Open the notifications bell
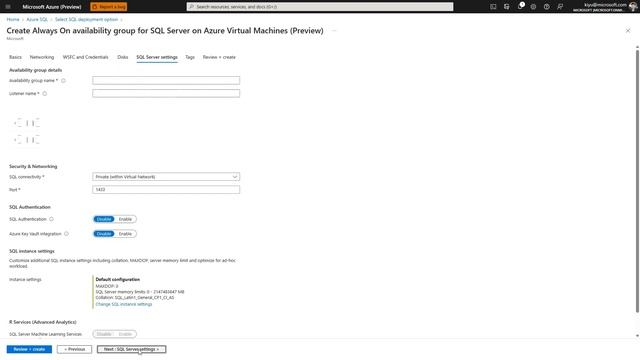The width and height of the screenshot is (640, 360). 520,7
